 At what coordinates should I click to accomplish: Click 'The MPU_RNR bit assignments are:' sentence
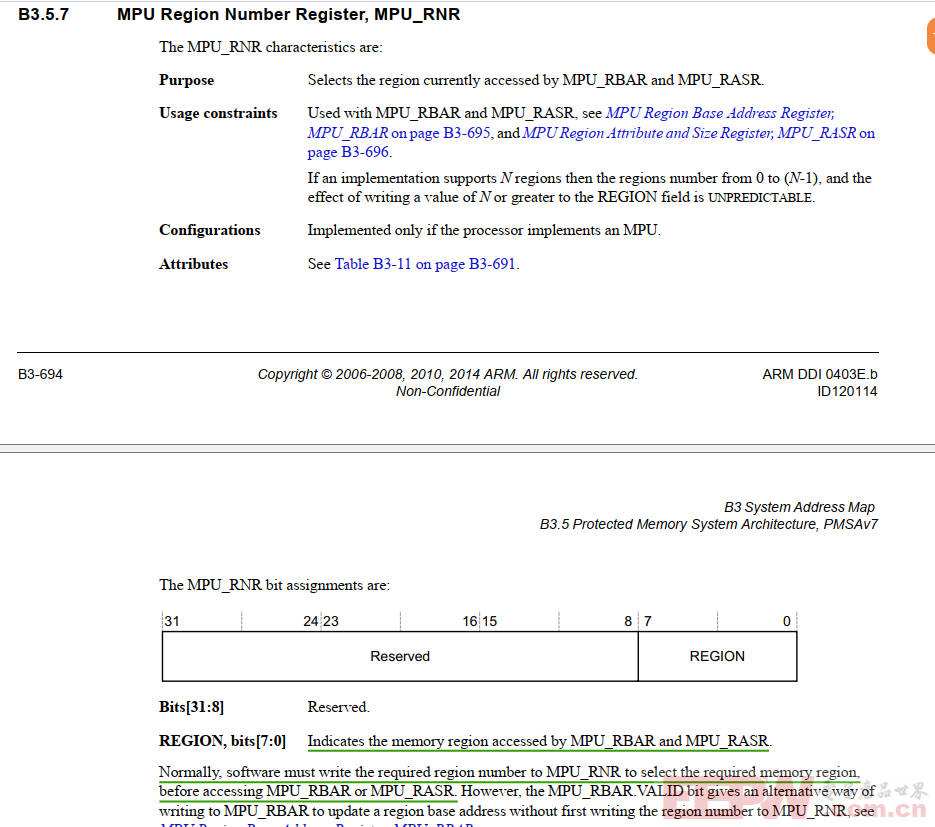tap(274, 585)
